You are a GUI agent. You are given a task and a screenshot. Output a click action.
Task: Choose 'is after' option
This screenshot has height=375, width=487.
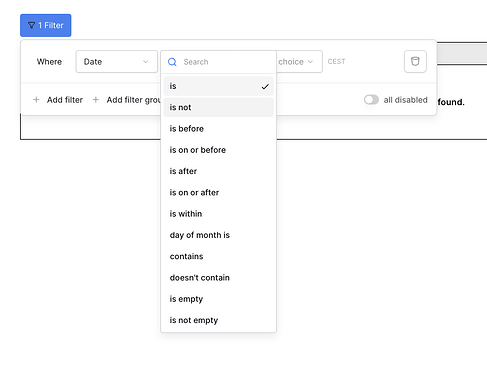pos(218,171)
